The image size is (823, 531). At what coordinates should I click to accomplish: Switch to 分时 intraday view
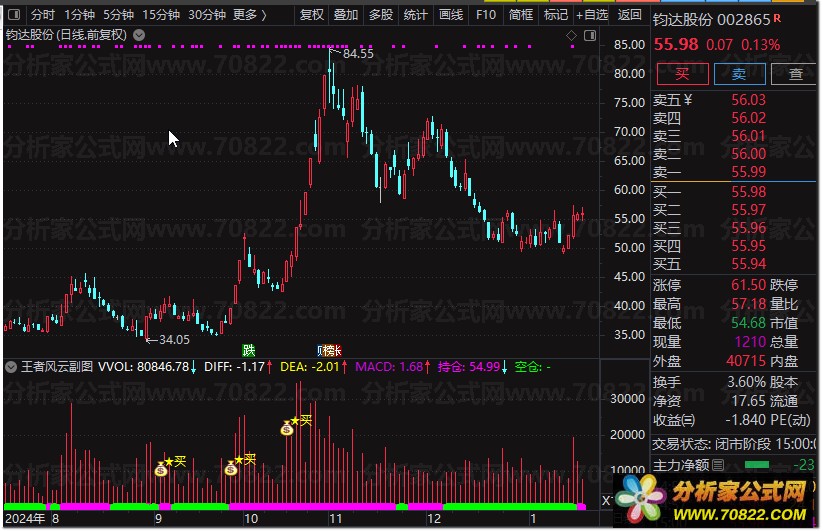[43, 15]
